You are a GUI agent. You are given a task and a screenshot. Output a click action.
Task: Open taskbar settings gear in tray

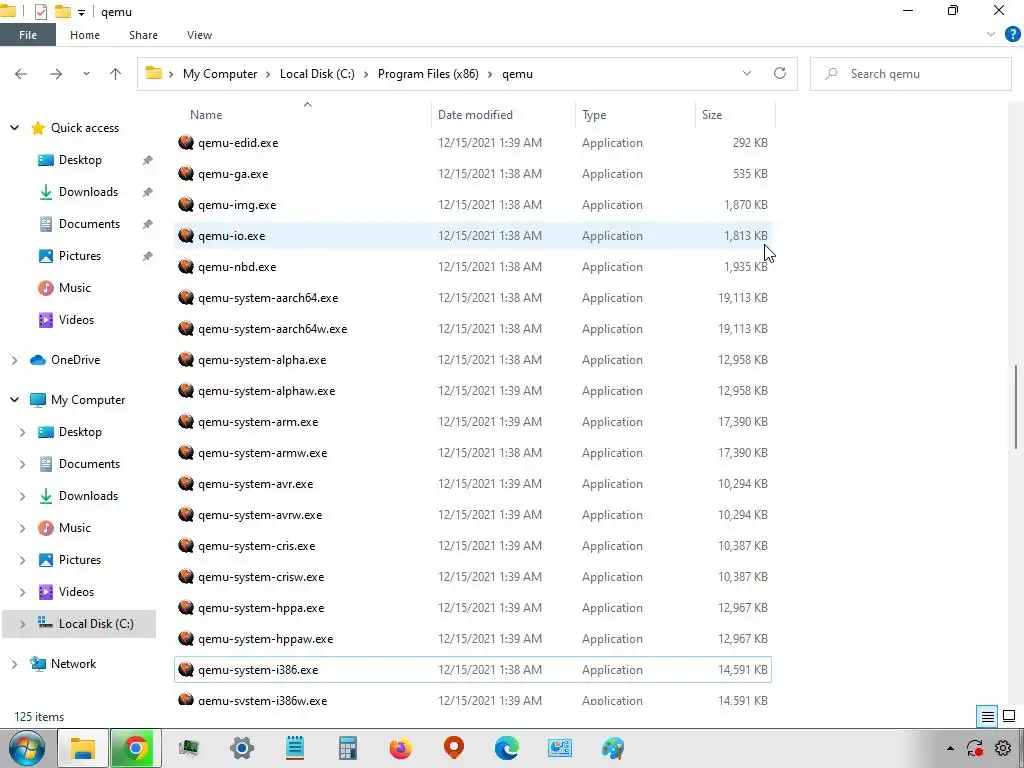point(1003,748)
